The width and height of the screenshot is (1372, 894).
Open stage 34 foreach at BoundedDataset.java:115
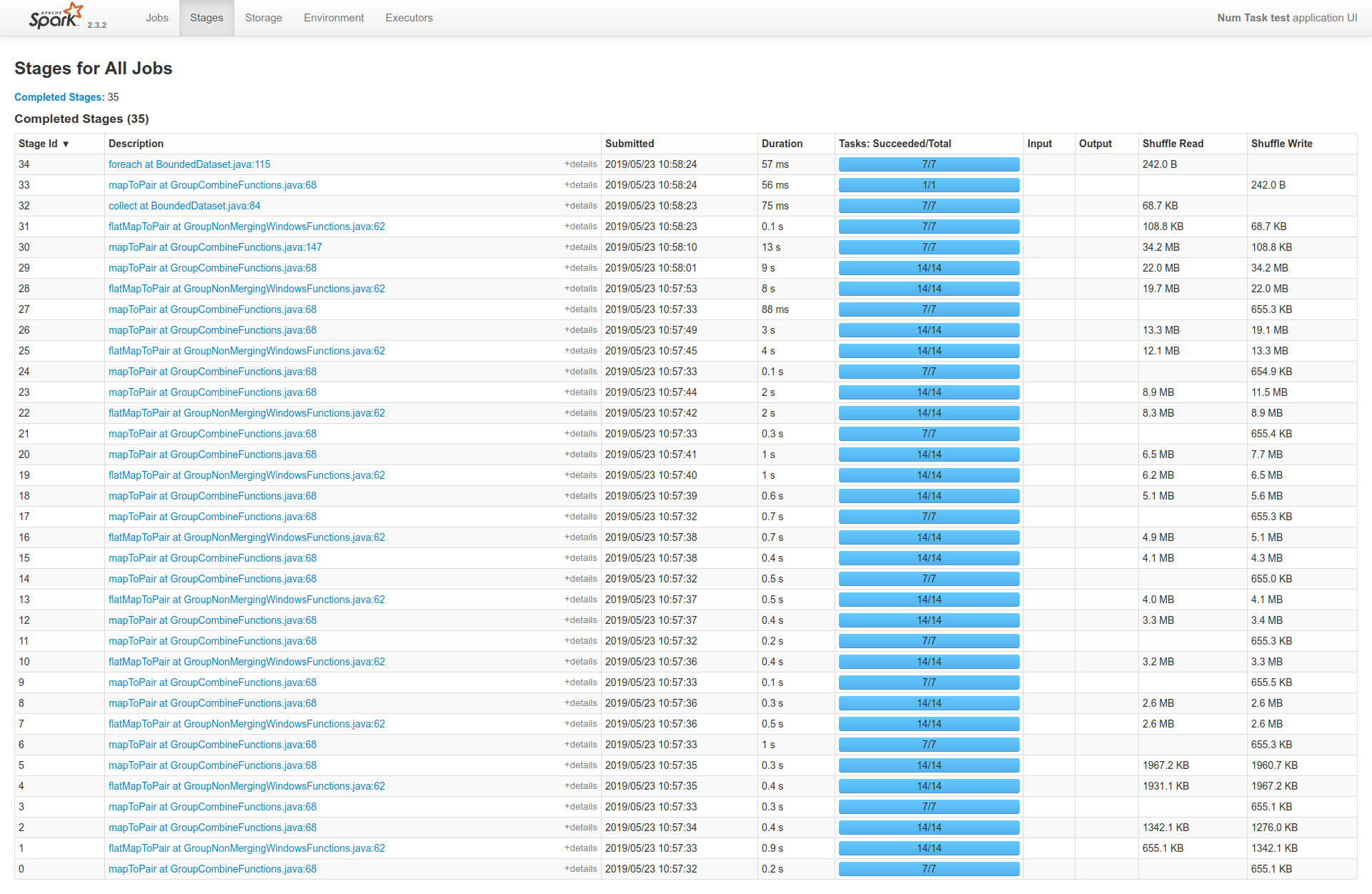click(x=189, y=164)
